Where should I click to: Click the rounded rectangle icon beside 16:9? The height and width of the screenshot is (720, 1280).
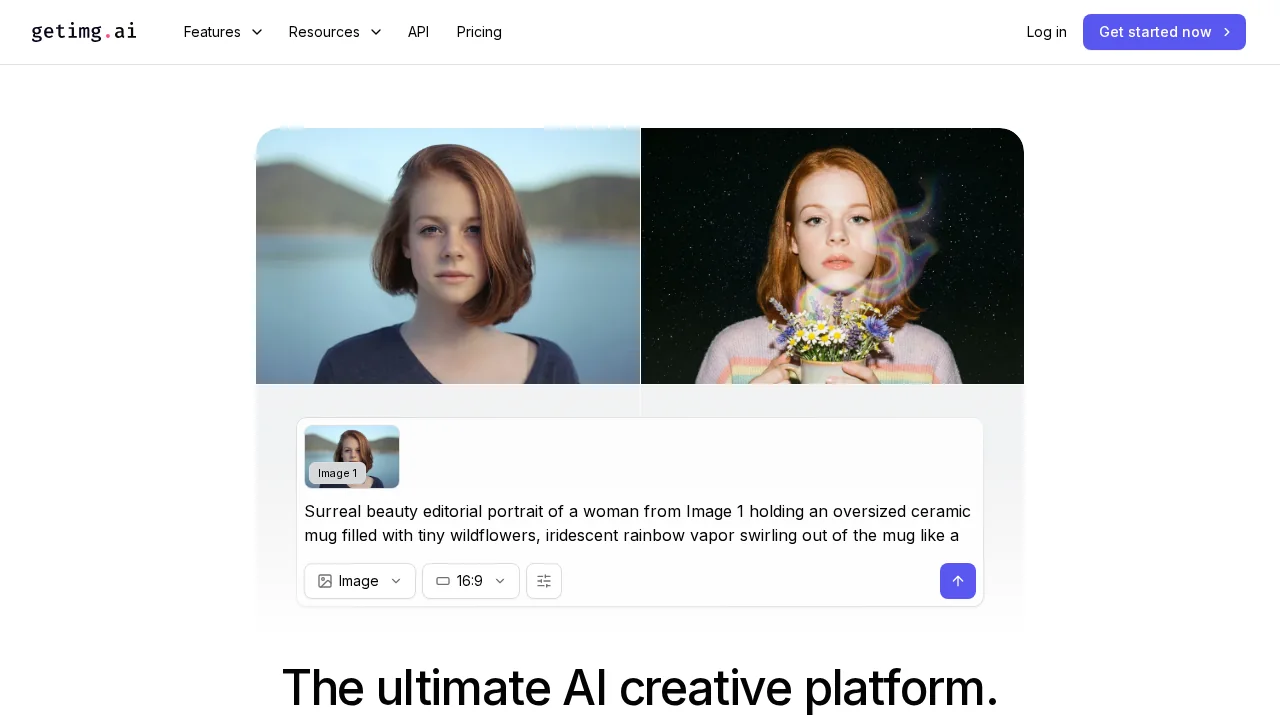click(443, 581)
